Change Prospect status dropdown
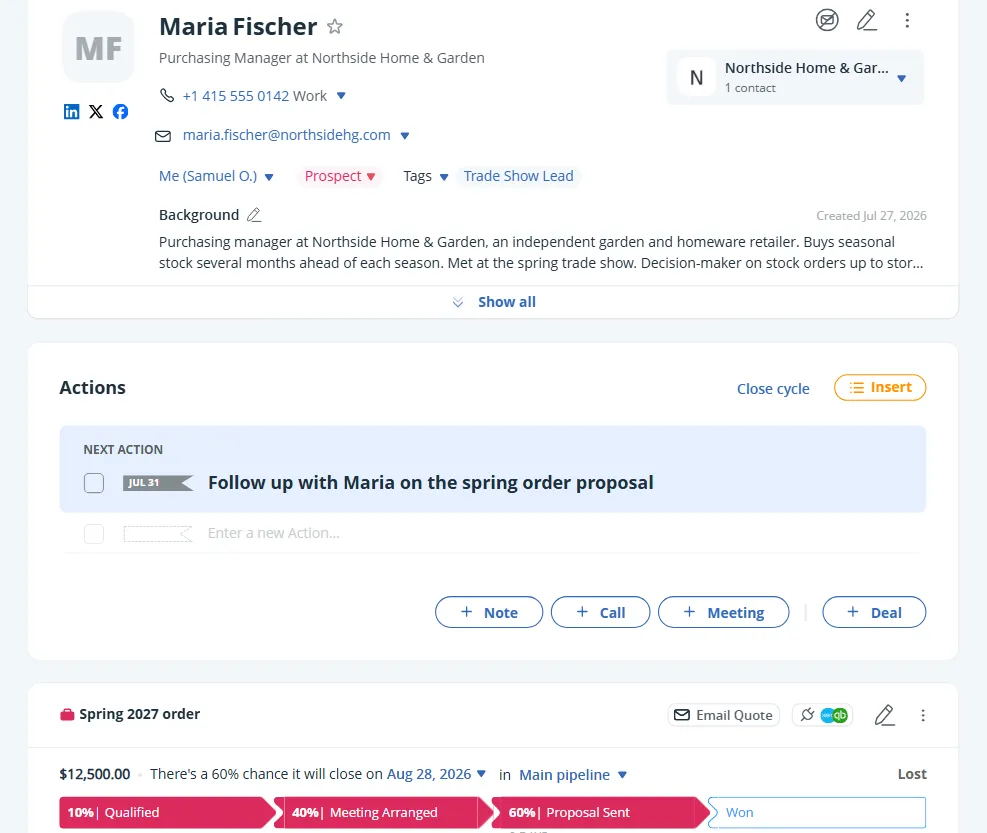The width and height of the screenshot is (987, 833). pos(339,176)
